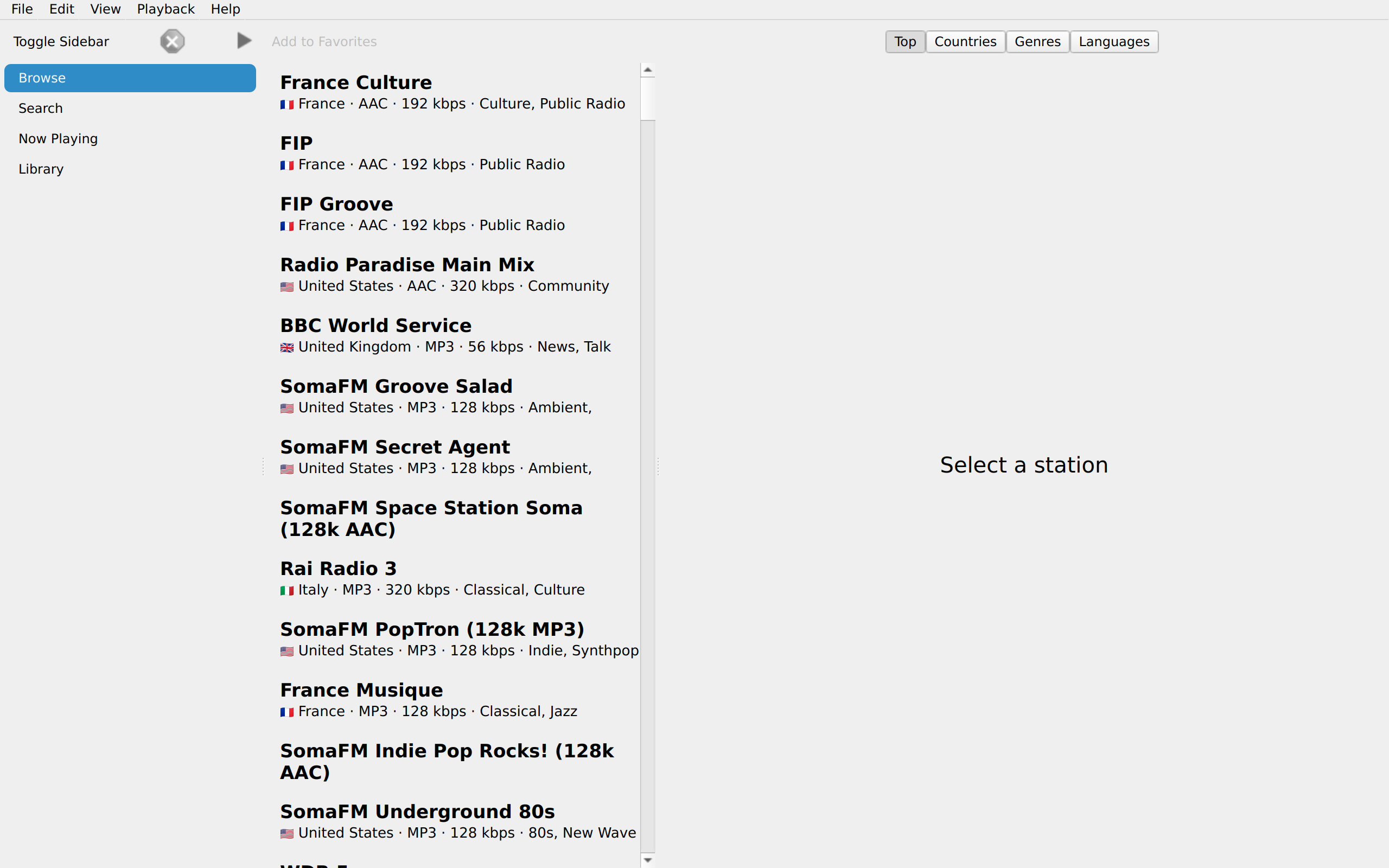This screenshot has height=868, width=1389.
Task: Select the Rai Radio 3 station
Action: point(456,579)
